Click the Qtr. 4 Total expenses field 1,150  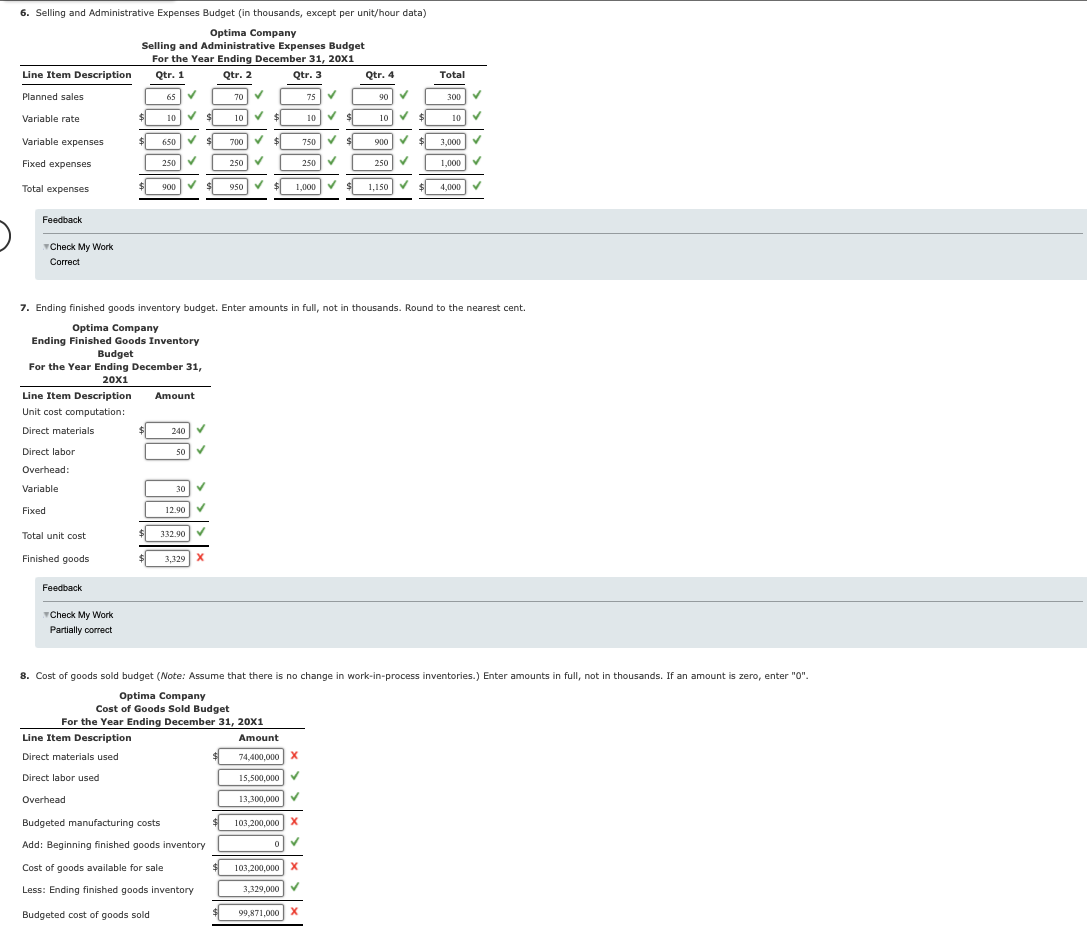[x=372, y=186]
